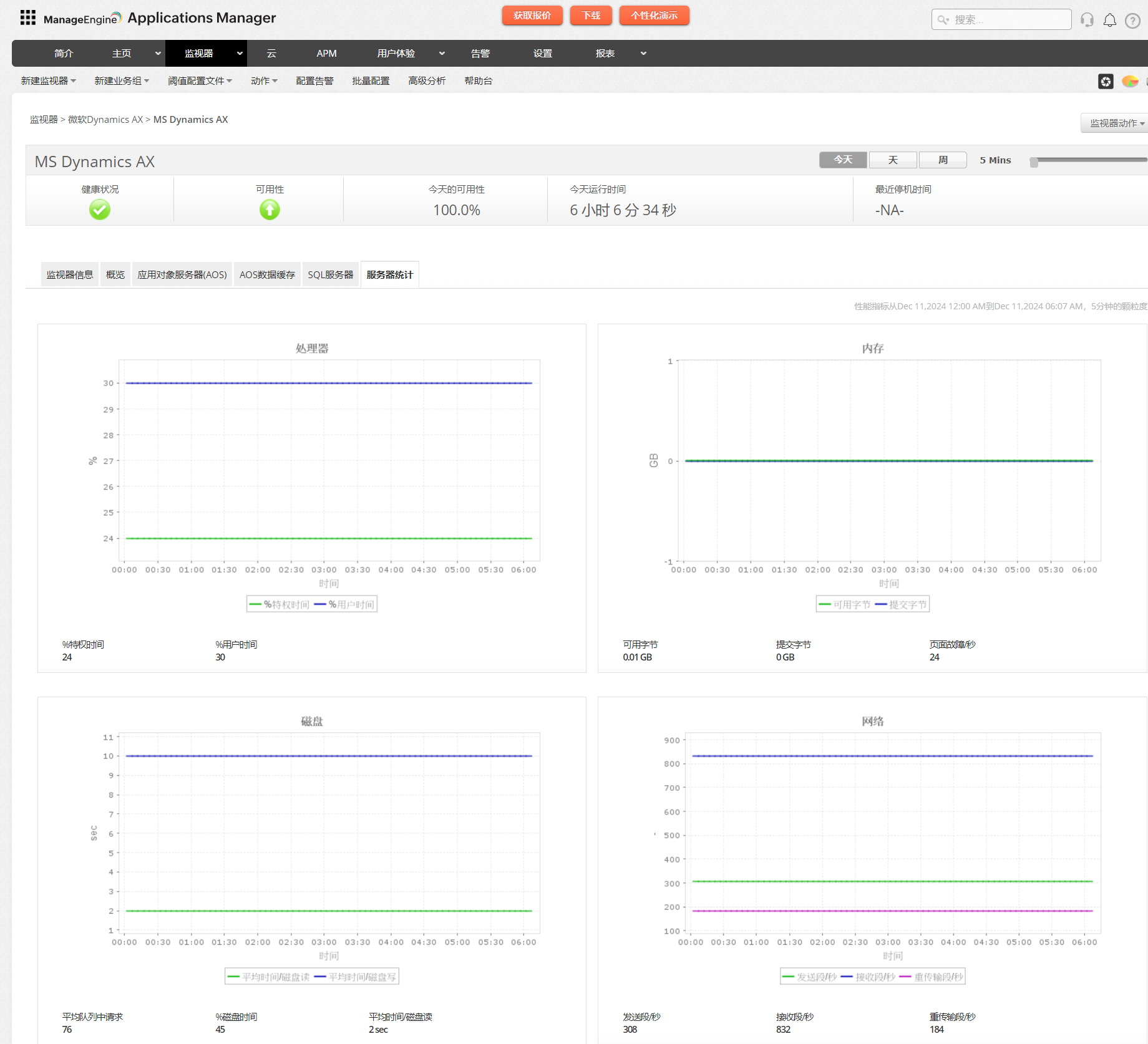Toggle the 接收段/秒 legend entry

point(868,977)
